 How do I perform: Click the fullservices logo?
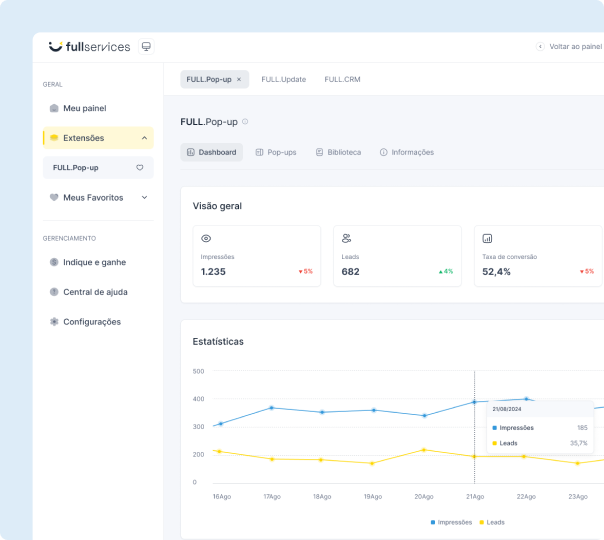tap(89, 46)
